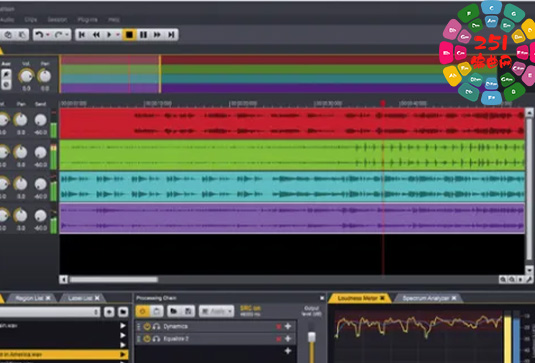Click the Send knob of the purple track

41,216
